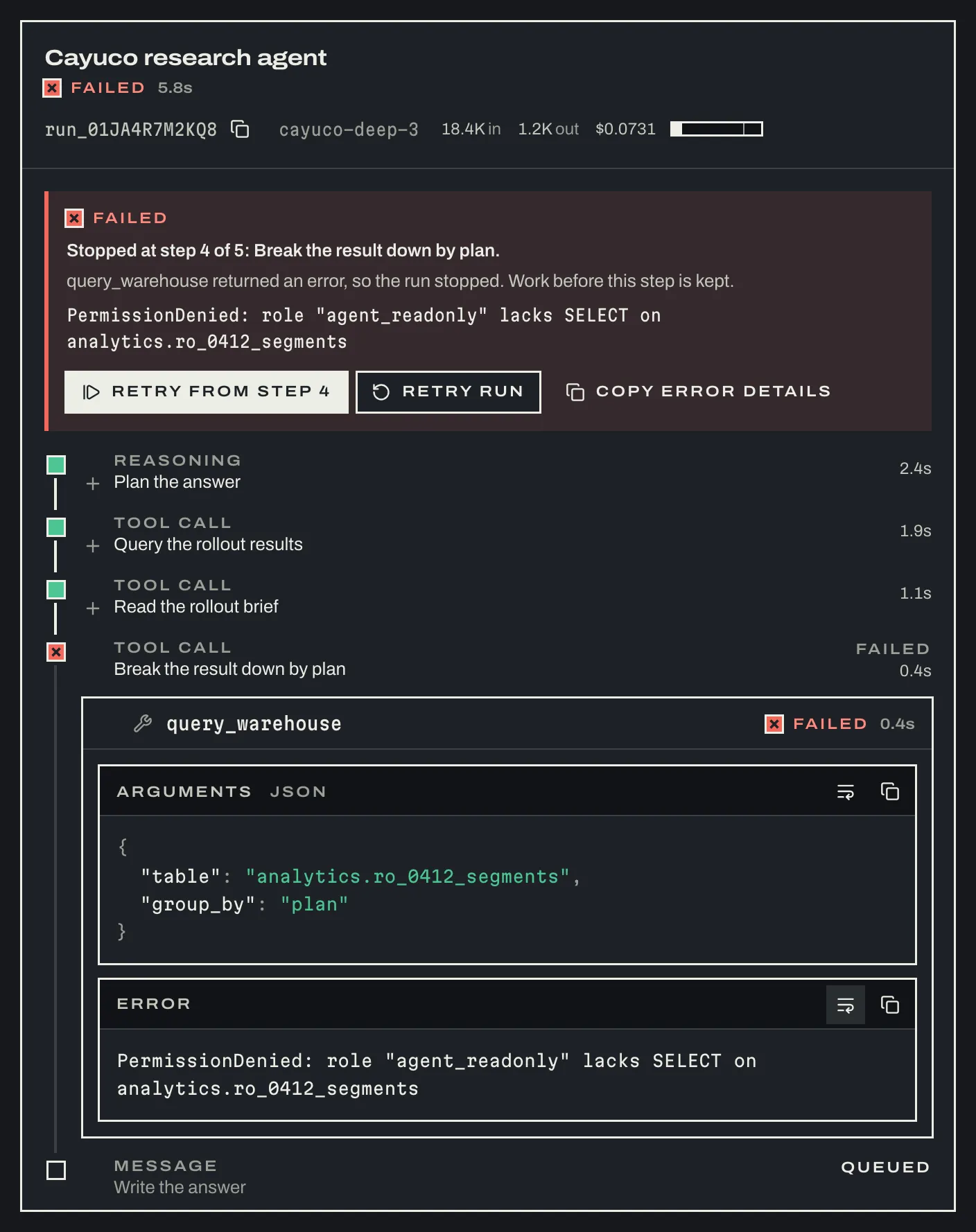Click the Error panel header label

[153, 1004]
